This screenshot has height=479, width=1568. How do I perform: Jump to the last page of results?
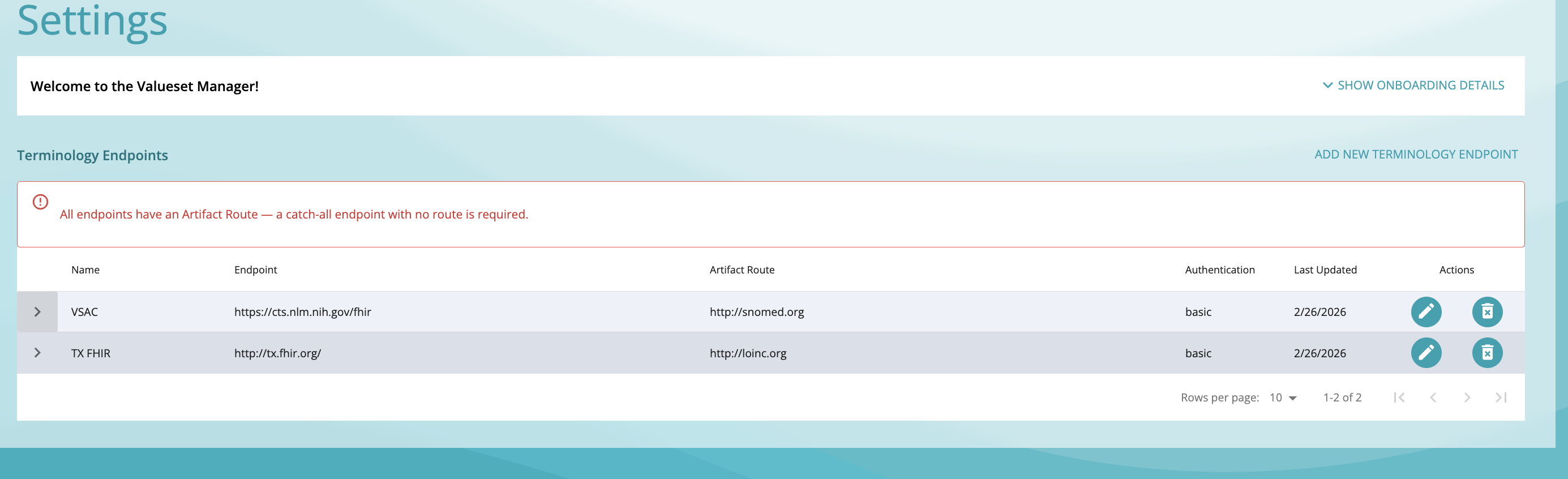[x=1501, y=397]
